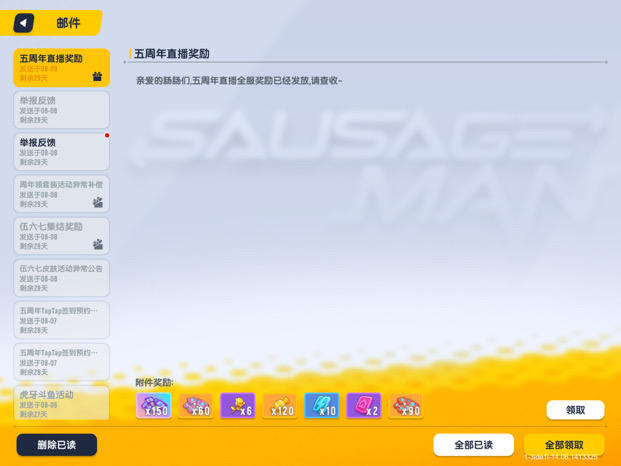The image size is (621, 466).
Task: Select the x60 reward icon
Action: (196, 405)
